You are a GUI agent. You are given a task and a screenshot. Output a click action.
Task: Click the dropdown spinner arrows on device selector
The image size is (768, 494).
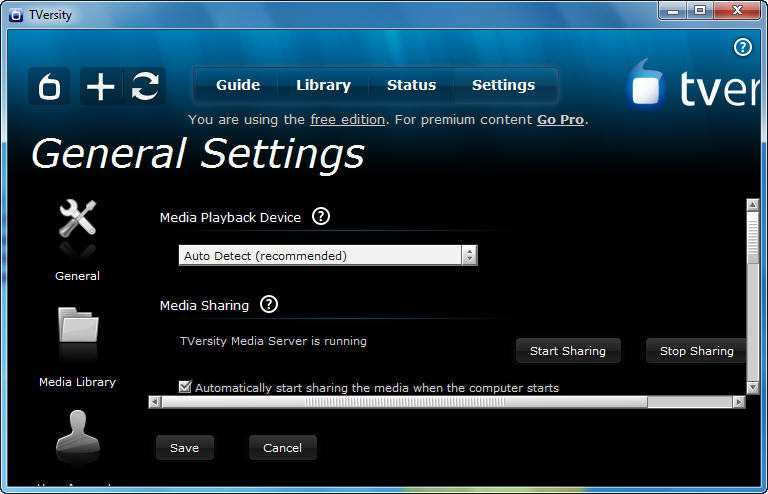469,255
